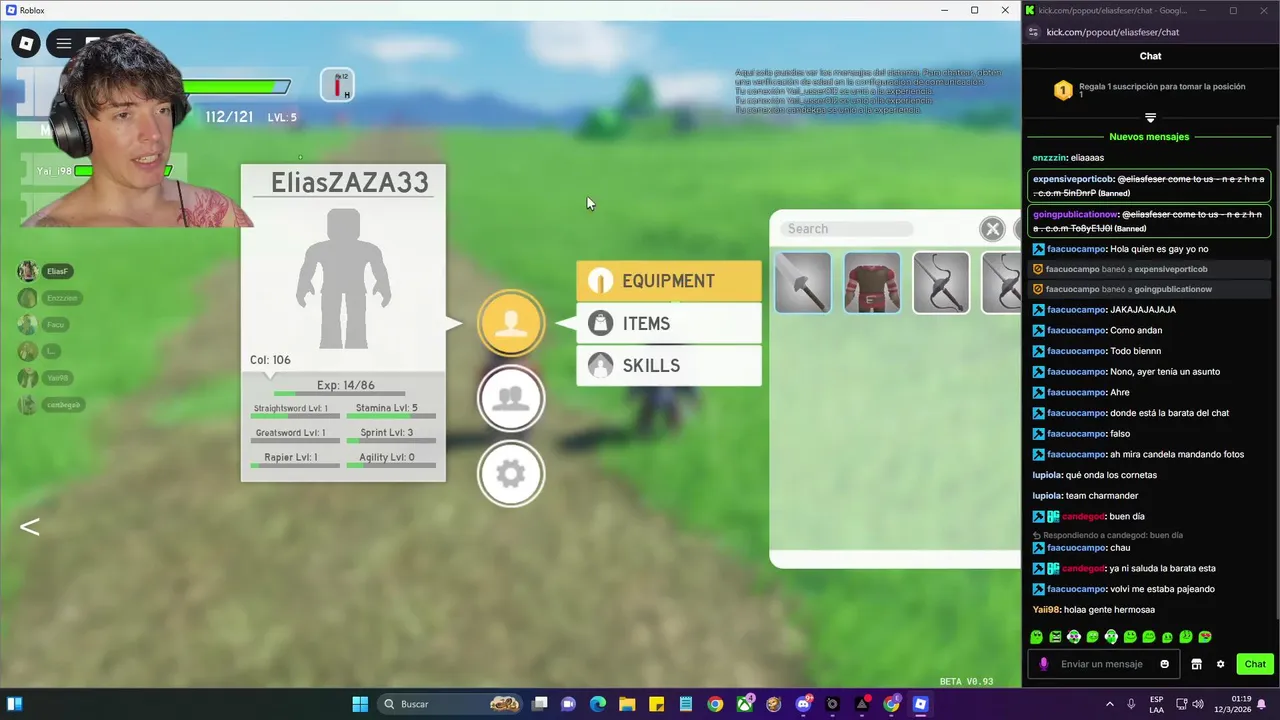Viewport: 1280px width, 720px height.
Task: Open the Windows Start menu
Action: pos(360,704)
